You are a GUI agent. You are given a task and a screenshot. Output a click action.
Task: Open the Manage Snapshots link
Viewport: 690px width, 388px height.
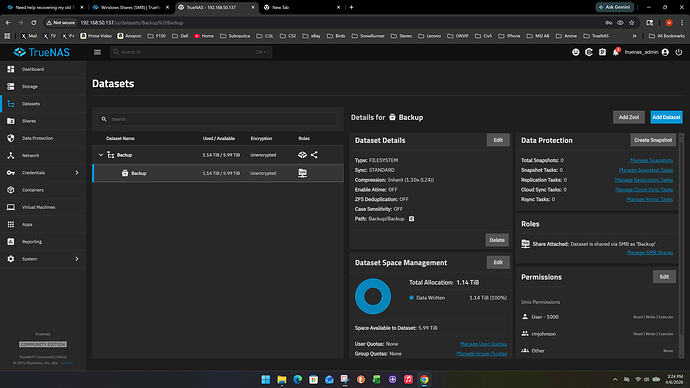(x=651, y=161)
